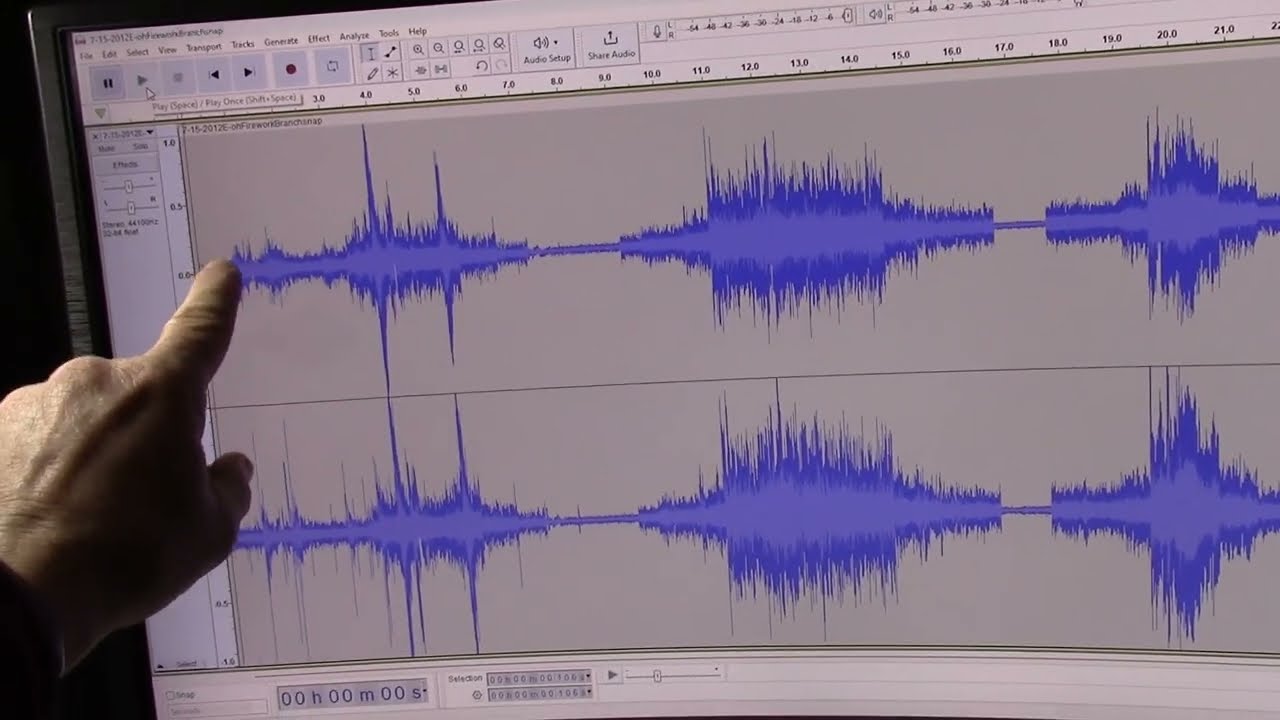Click the Undo arrow icon
The width and height of the screenshot is (1280, 720).
coord(481,66)
